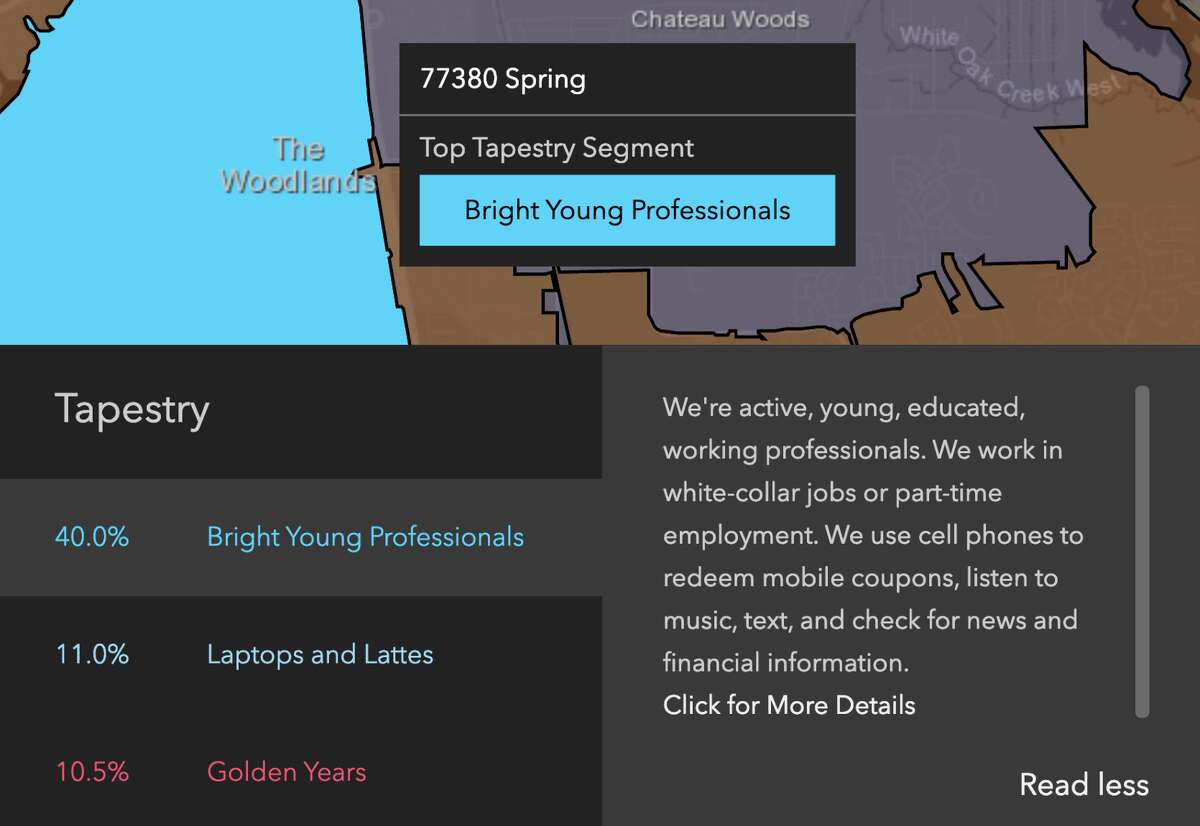1200x826 pixels.
Task: Click the purple-gray 77380 zip area
Action: tap(760, 300)
